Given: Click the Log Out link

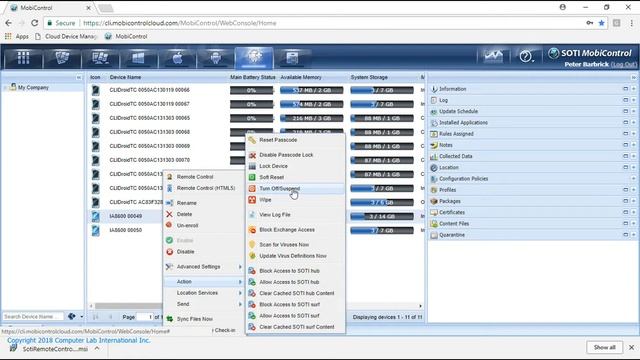Looking at the screenshot, I should (x=624, y=64).
